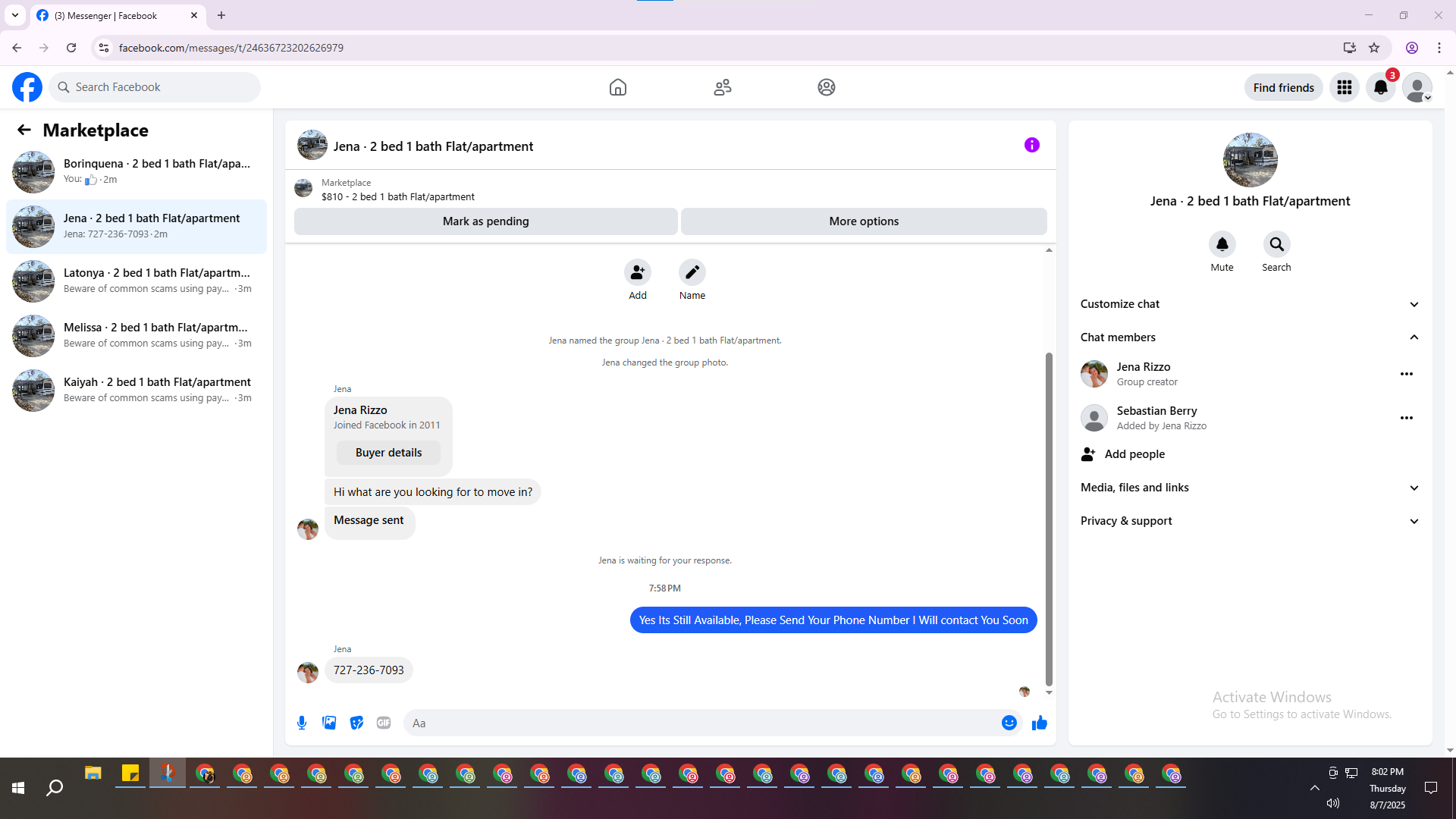Open the Facebook Home icon
The width and height of the screenshot is (1456, 819).
[618, 87]
